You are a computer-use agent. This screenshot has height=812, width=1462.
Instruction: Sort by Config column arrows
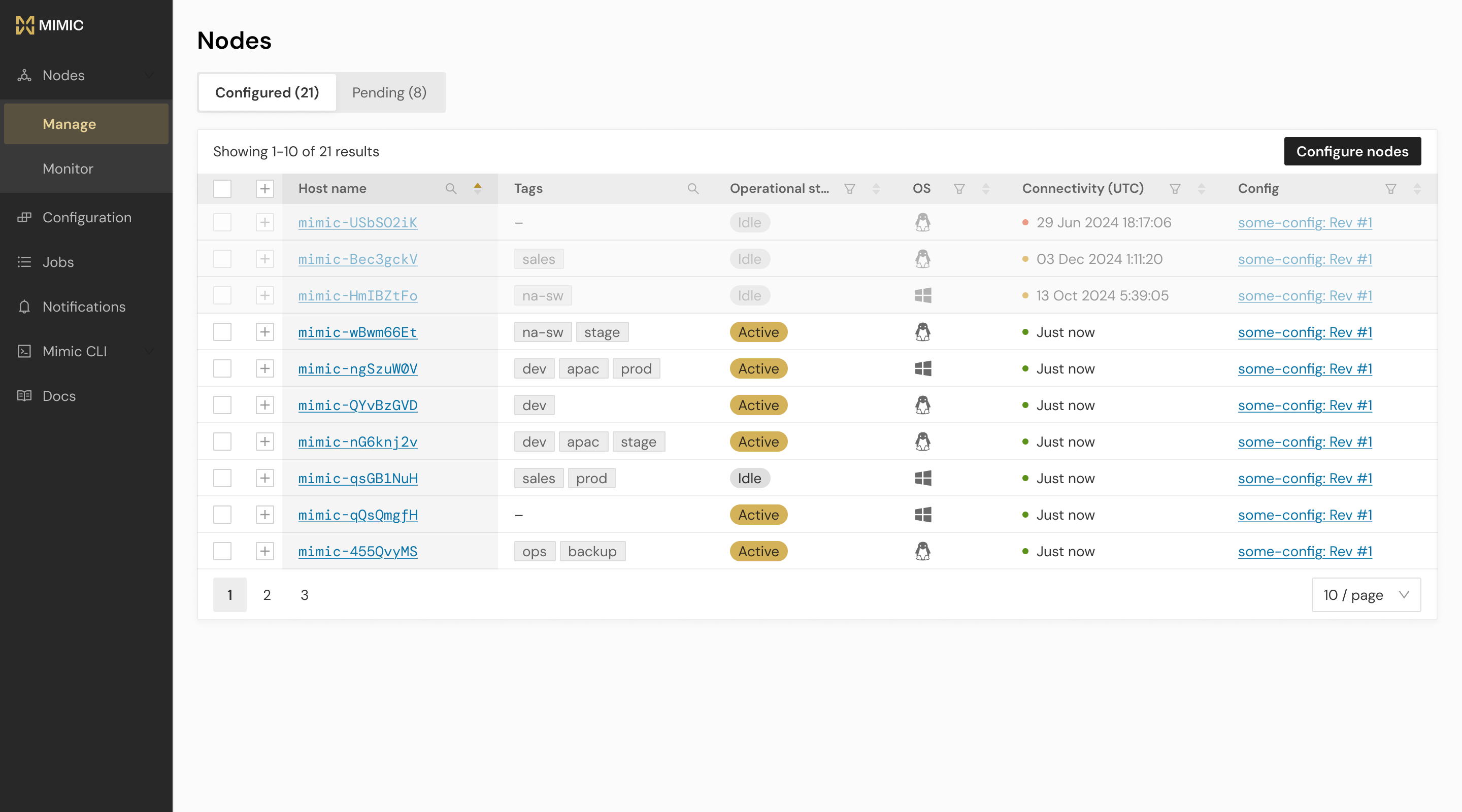click(x=1417, y=188)
